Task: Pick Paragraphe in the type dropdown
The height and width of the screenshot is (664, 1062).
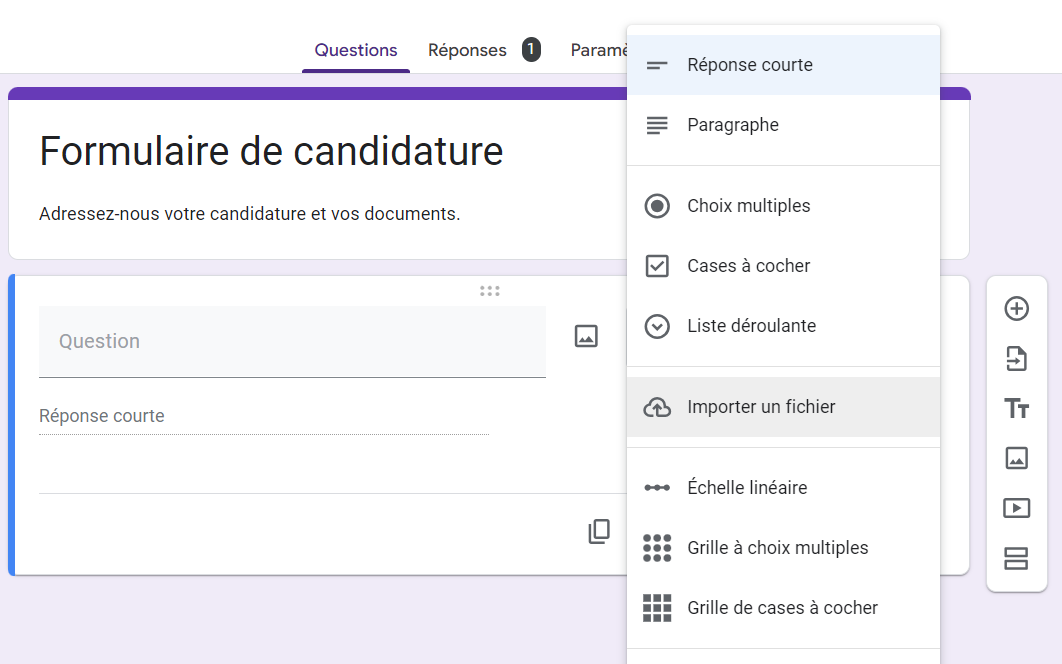Action: click(x=732, y=125)
